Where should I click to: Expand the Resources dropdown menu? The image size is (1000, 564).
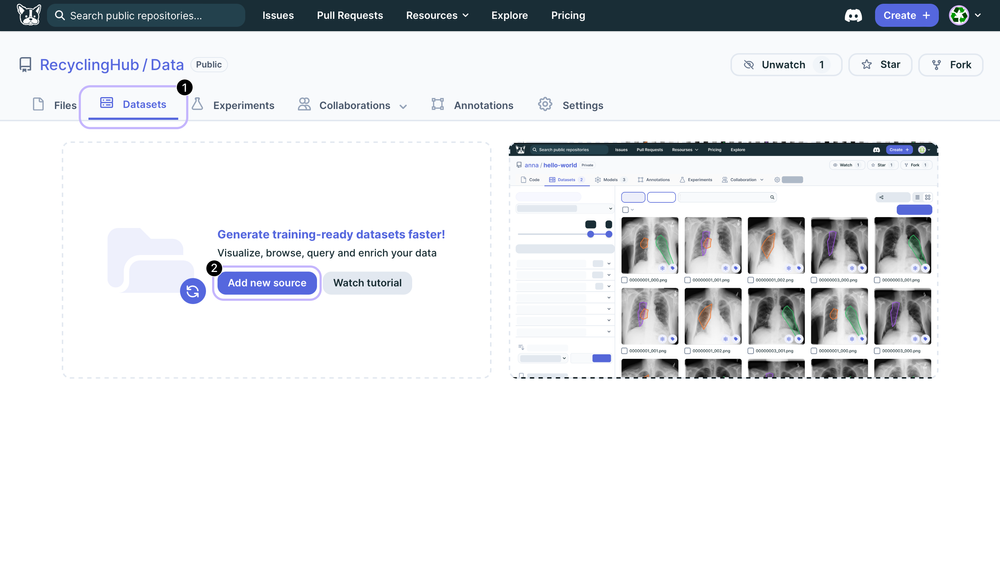pyautogui.click(x=437, y=16)
